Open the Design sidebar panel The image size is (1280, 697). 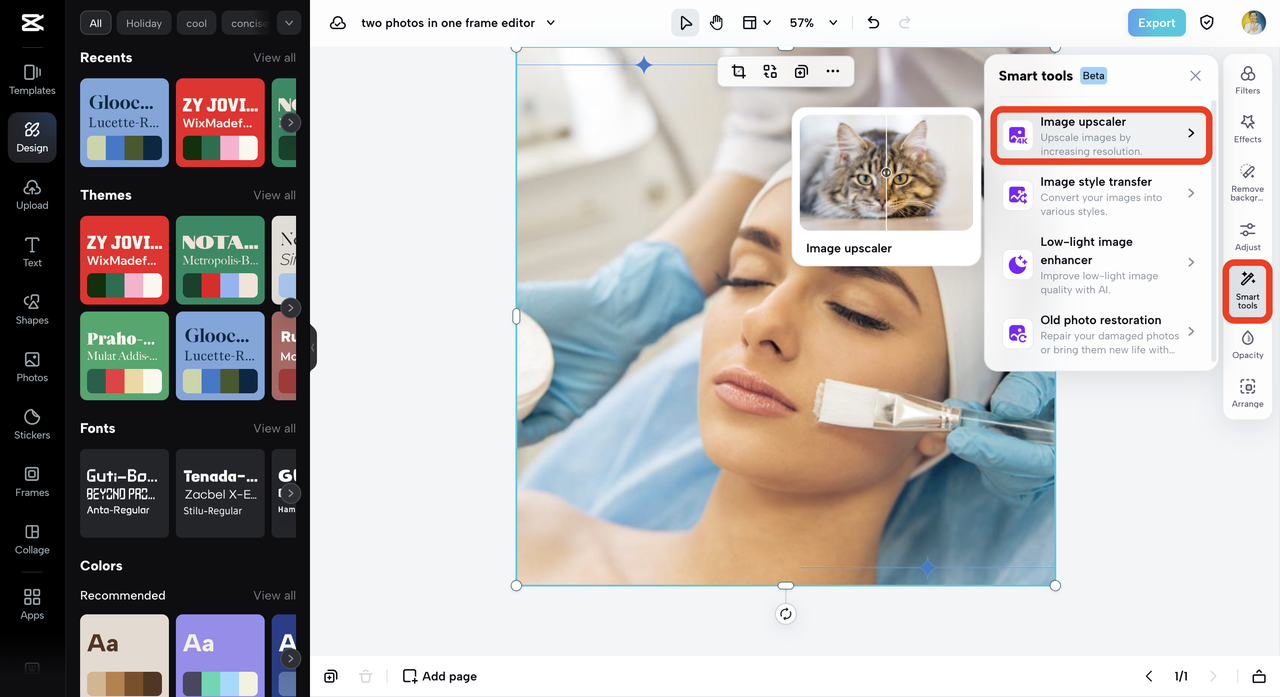[32, 138]
